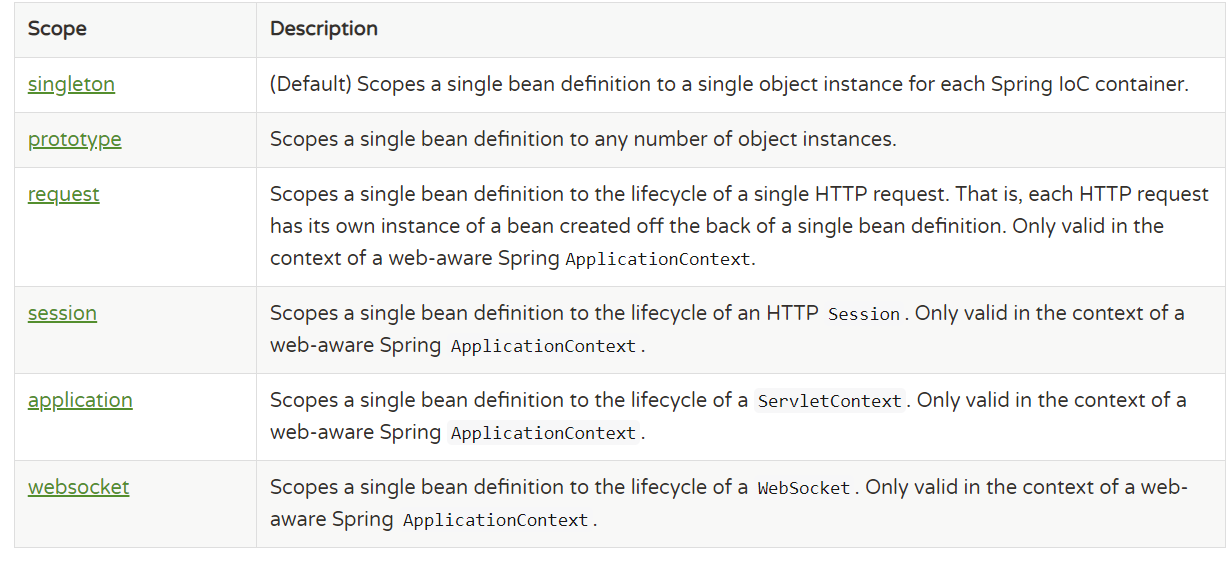This screenshot has height=563, width=1230.
Task: Click ApplicationContext in the request row
Action: click(x=657, y=260)
